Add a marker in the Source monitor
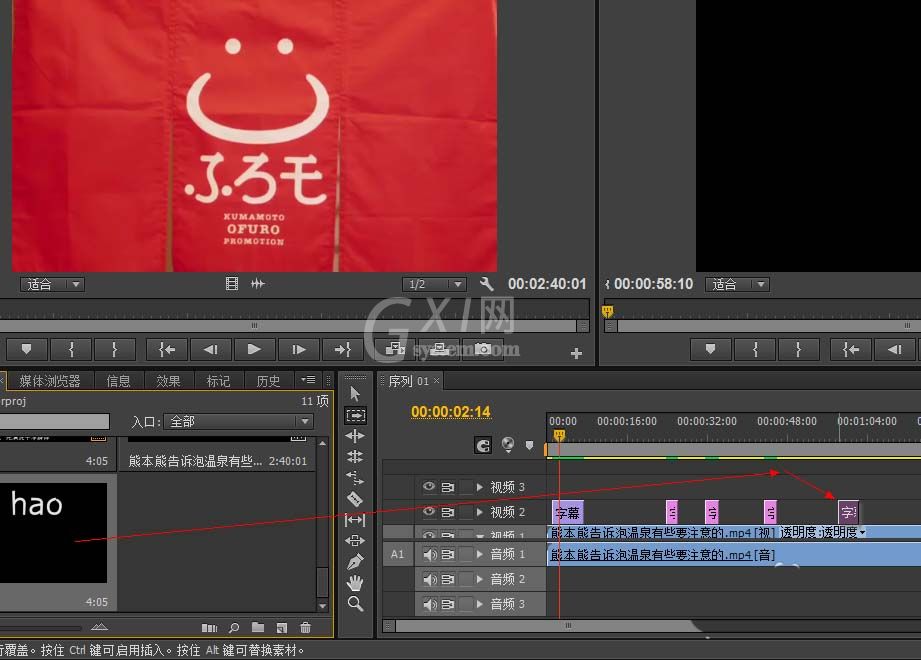The image size is (921, 660). pyautogui.click(x=26, y=349)
